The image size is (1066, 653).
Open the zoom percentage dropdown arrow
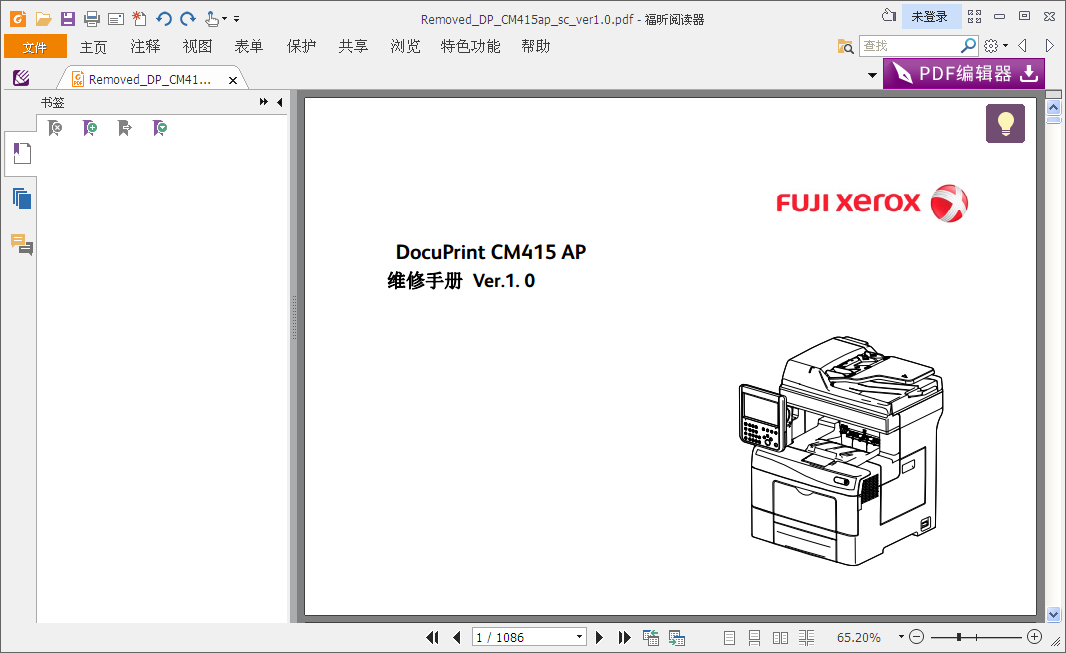(x=901, y=637)
